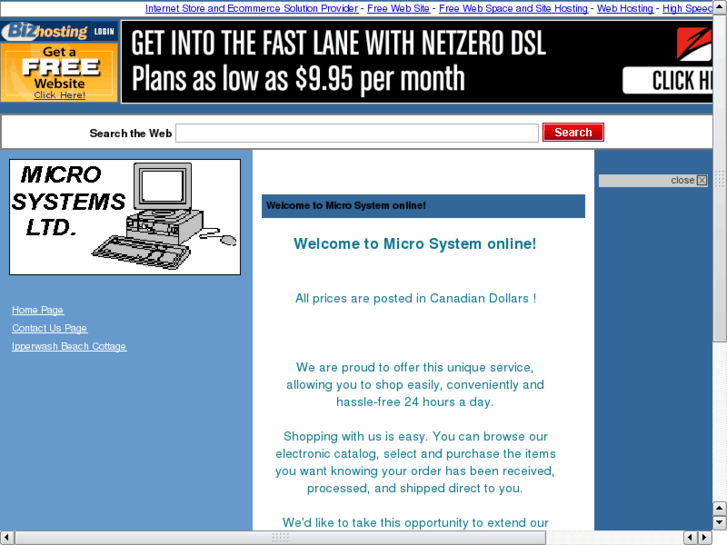Click the Bizhosting logo
The image size is (727, 545).
(45, 32)
